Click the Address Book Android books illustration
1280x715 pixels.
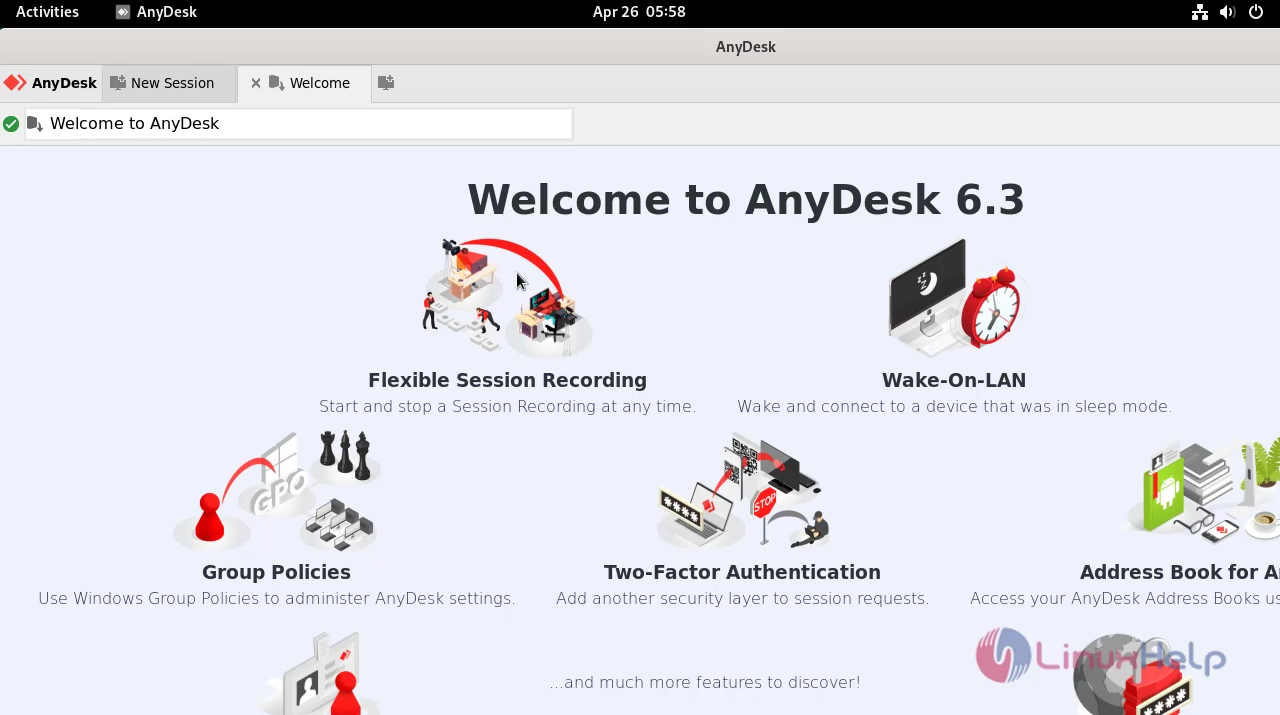tap(1203, 490)
